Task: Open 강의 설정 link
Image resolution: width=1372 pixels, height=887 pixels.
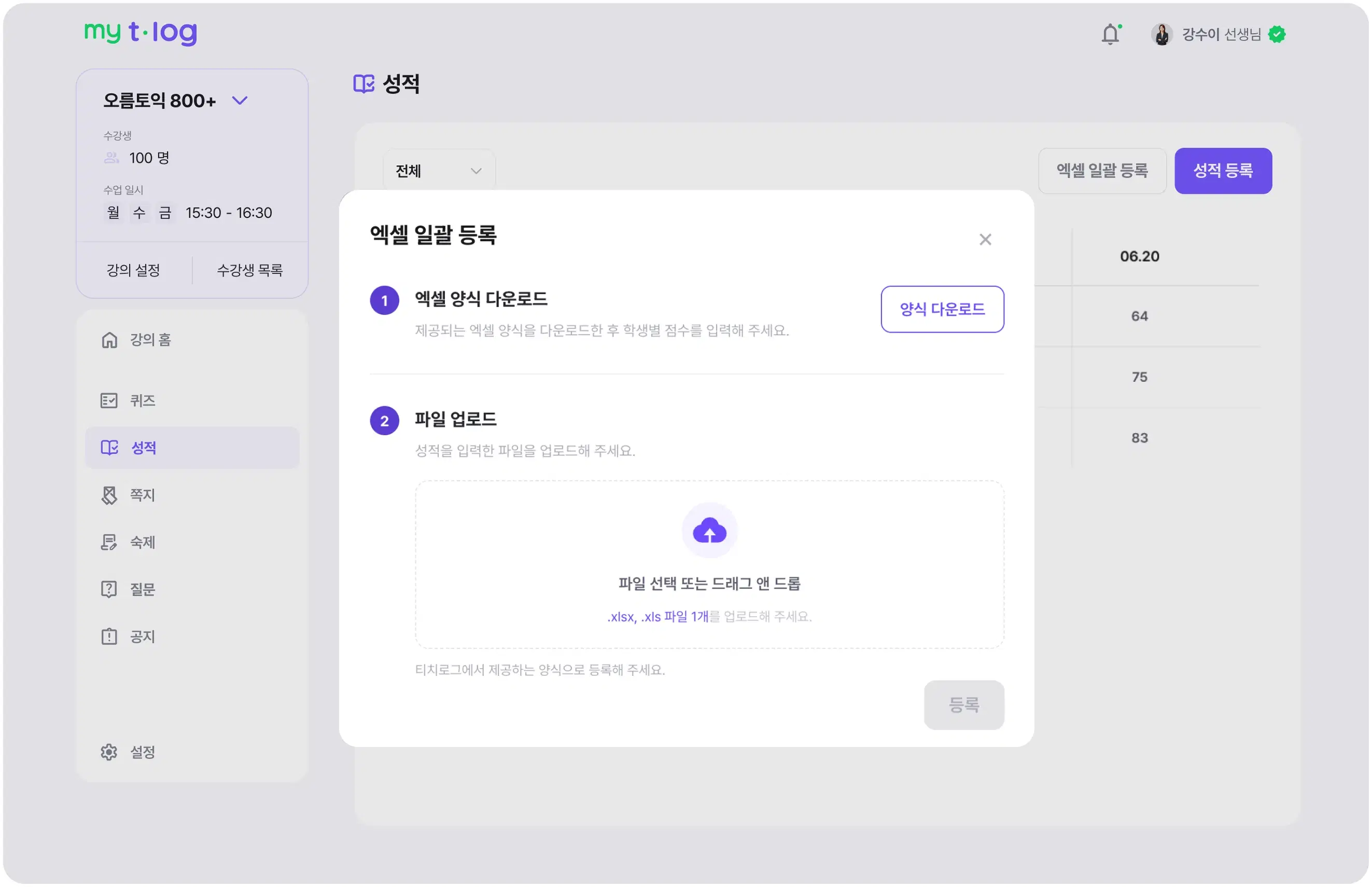Action: tap(134, 270)
